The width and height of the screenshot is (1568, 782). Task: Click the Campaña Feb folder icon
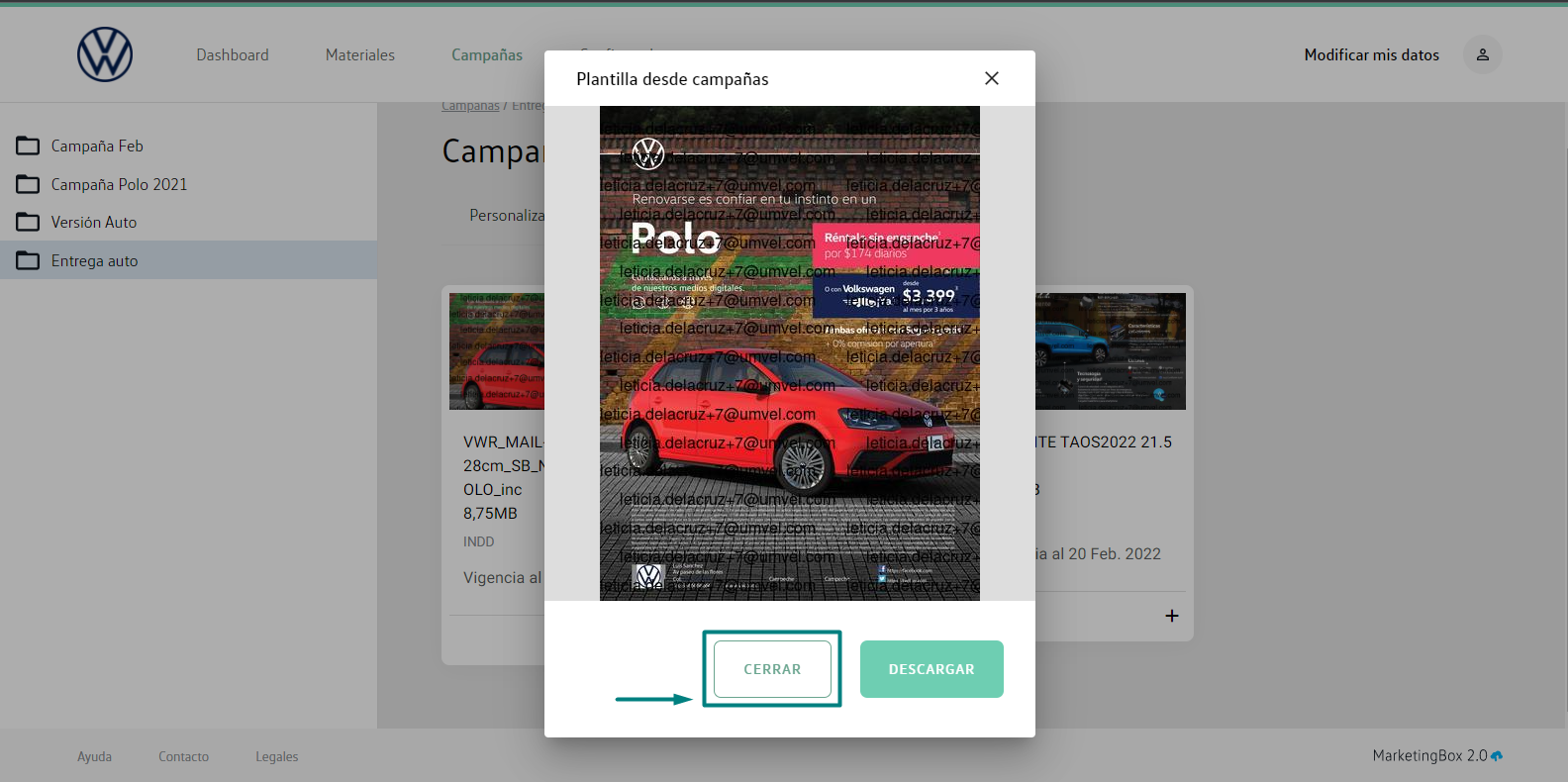[28, 146]
